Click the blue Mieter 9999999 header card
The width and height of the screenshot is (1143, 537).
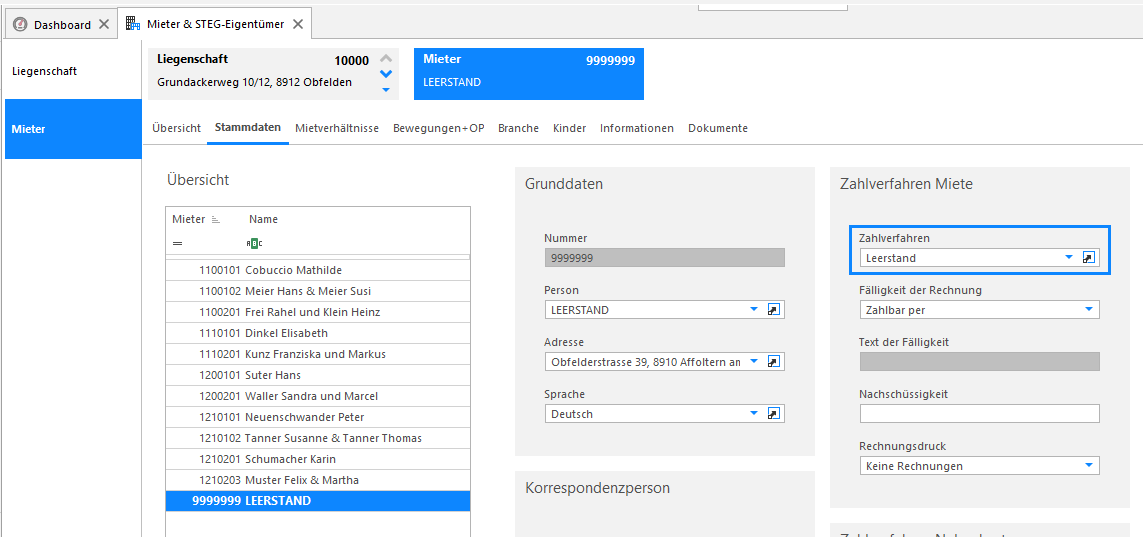[x=529, y=74]
